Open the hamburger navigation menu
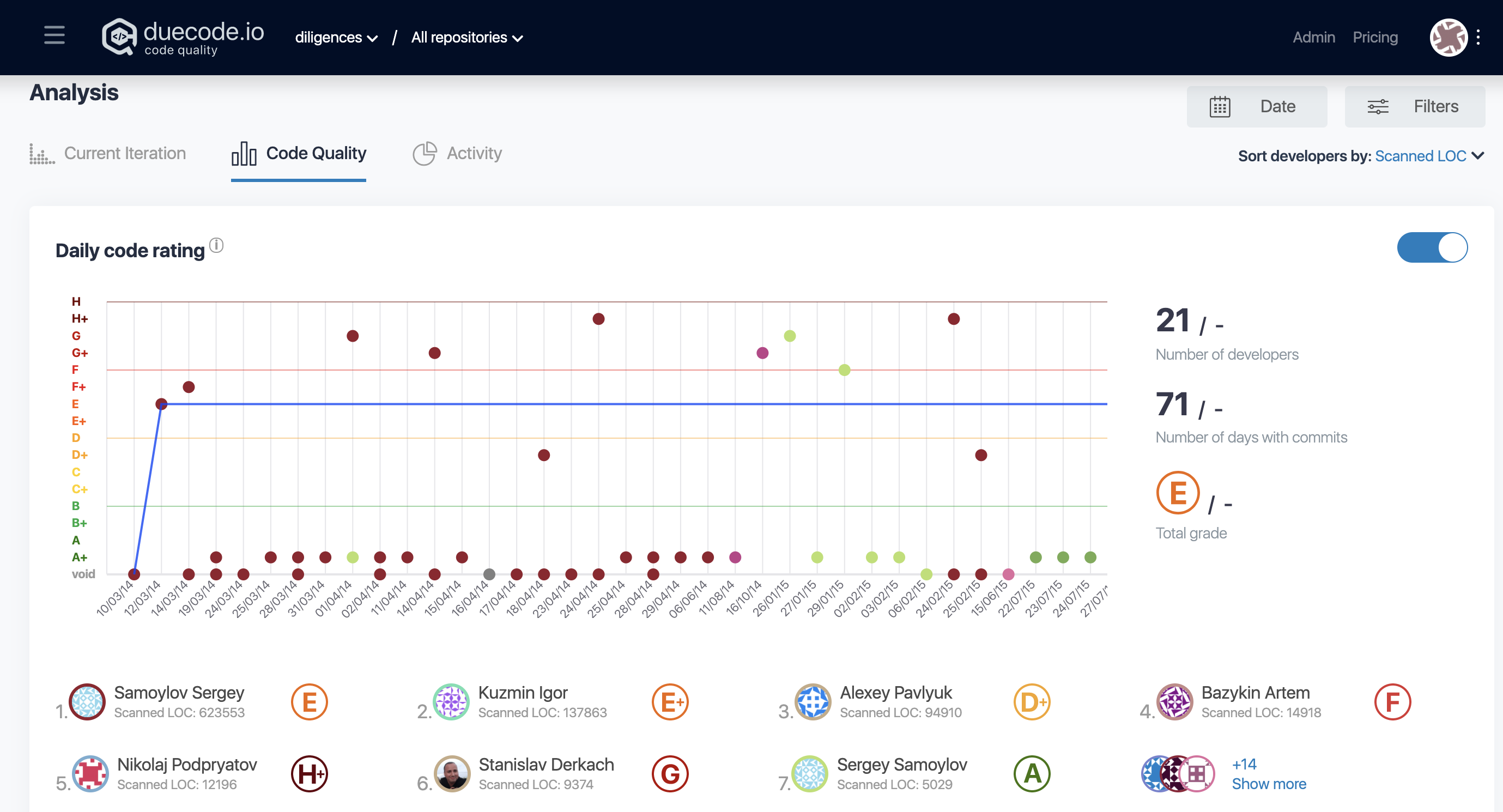The width and height of the screenshot is (1503, 812). coord(54,36)
